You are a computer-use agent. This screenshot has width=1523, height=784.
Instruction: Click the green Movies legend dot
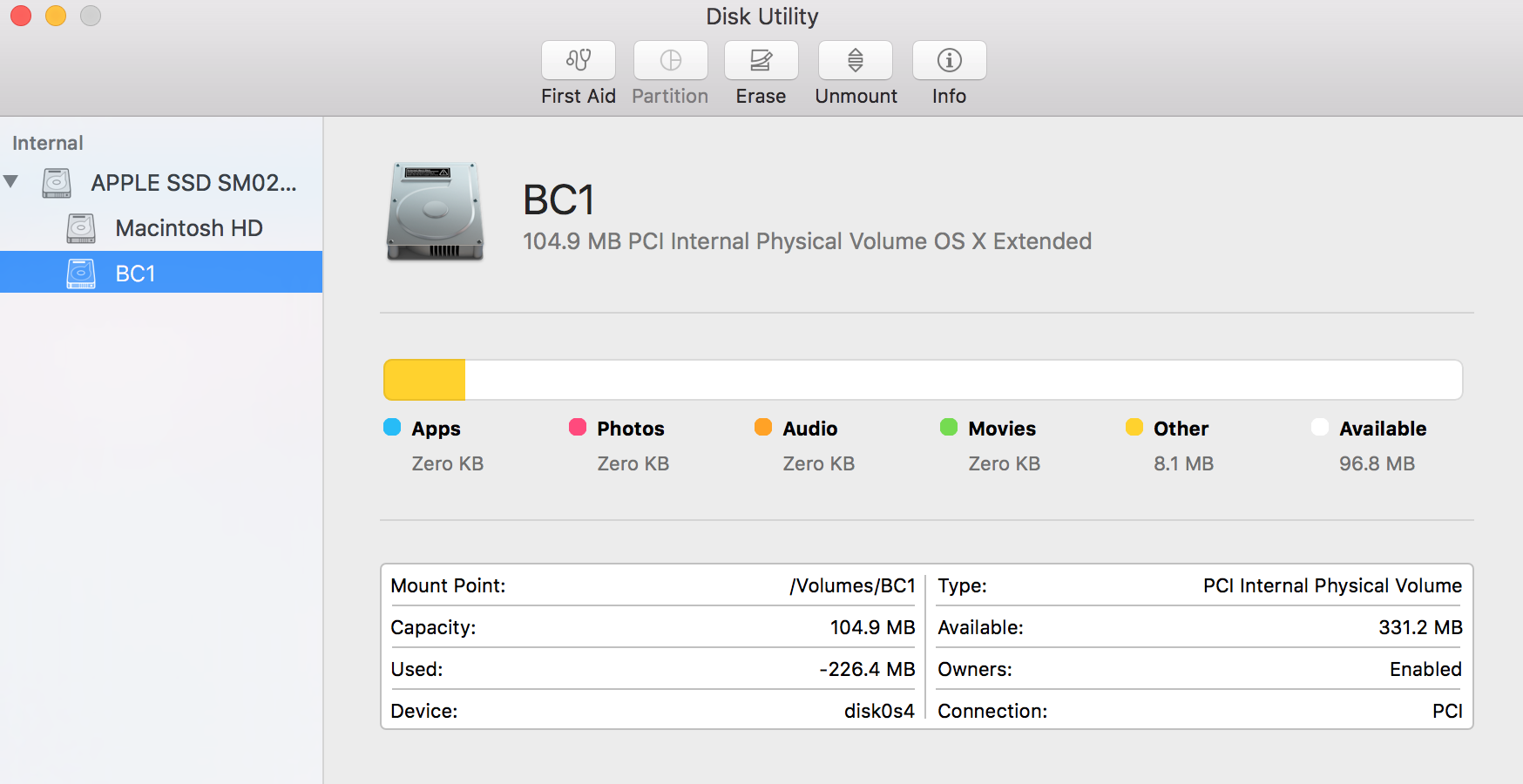point(948,428)
